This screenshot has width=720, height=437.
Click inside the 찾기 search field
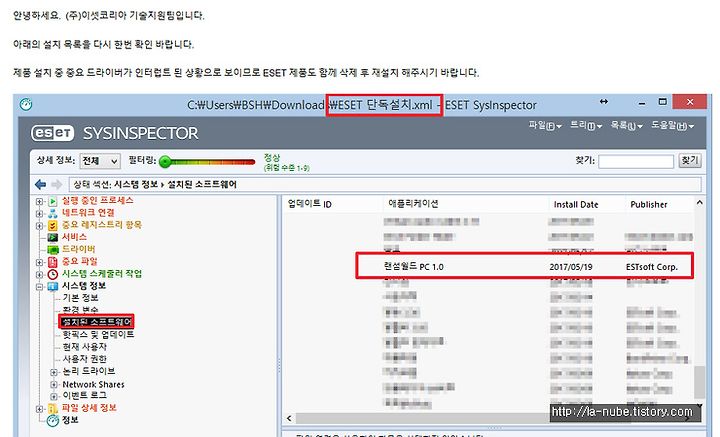point(636,161)
